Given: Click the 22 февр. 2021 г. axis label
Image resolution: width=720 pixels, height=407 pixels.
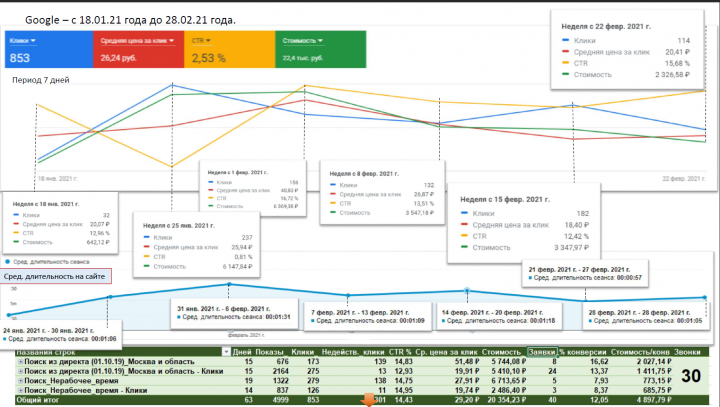Looking at the screenshot, I should click(684, 178).
